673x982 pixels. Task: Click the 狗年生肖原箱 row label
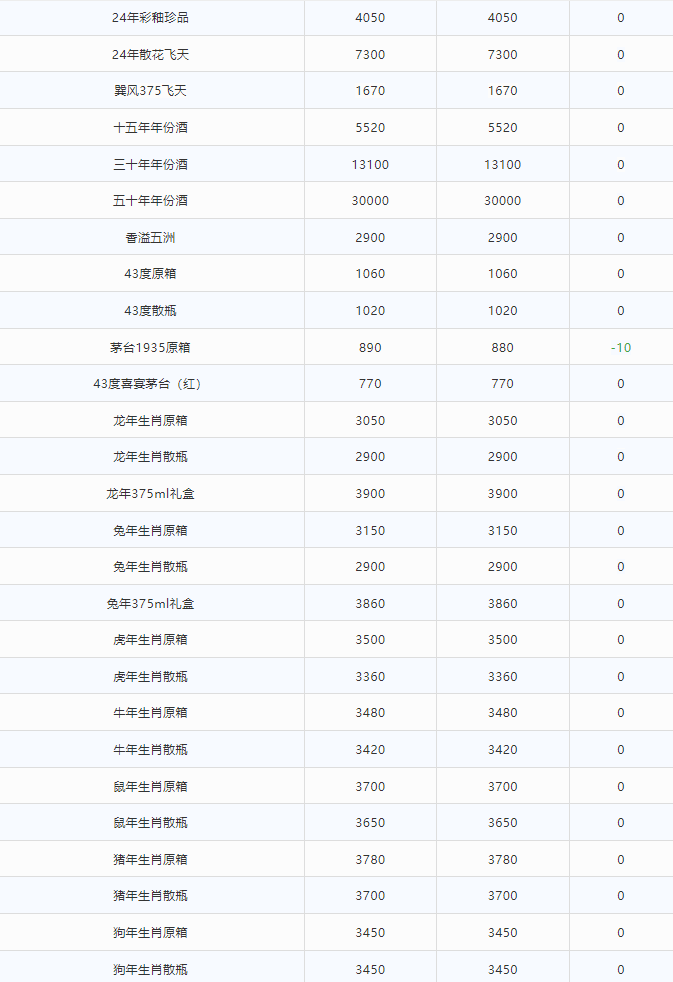(x=150, y=933)
